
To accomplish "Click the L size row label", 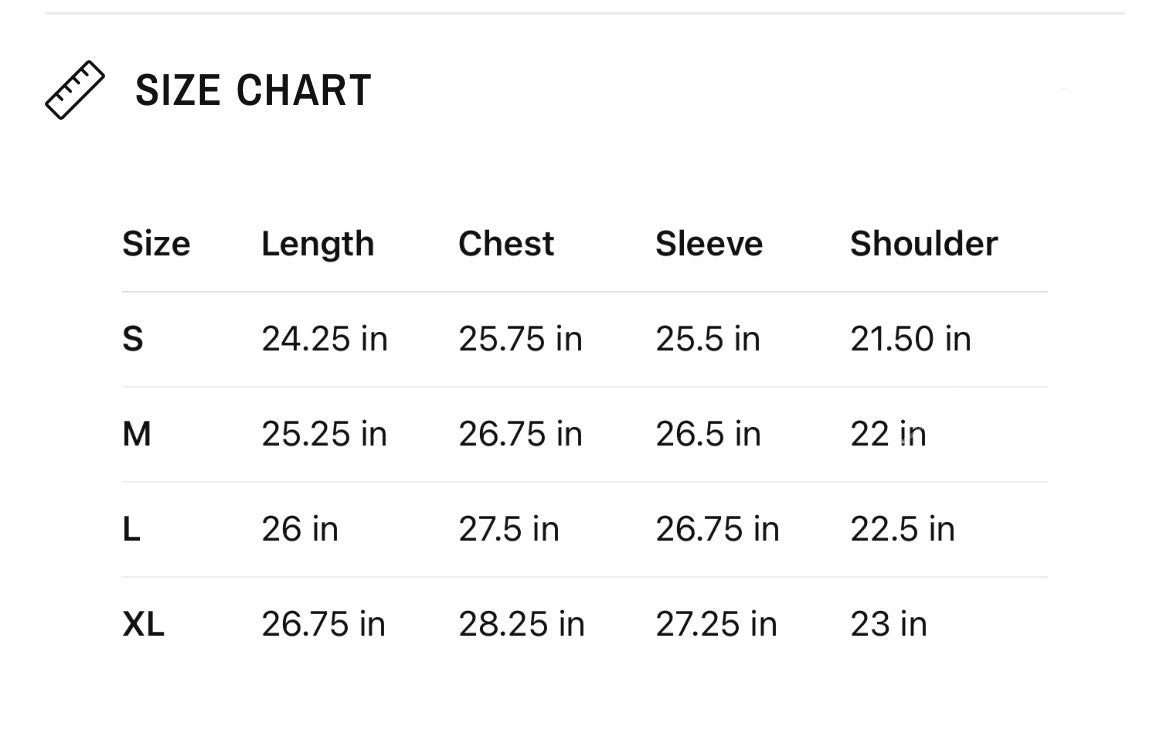I will (x=131, y=529).
